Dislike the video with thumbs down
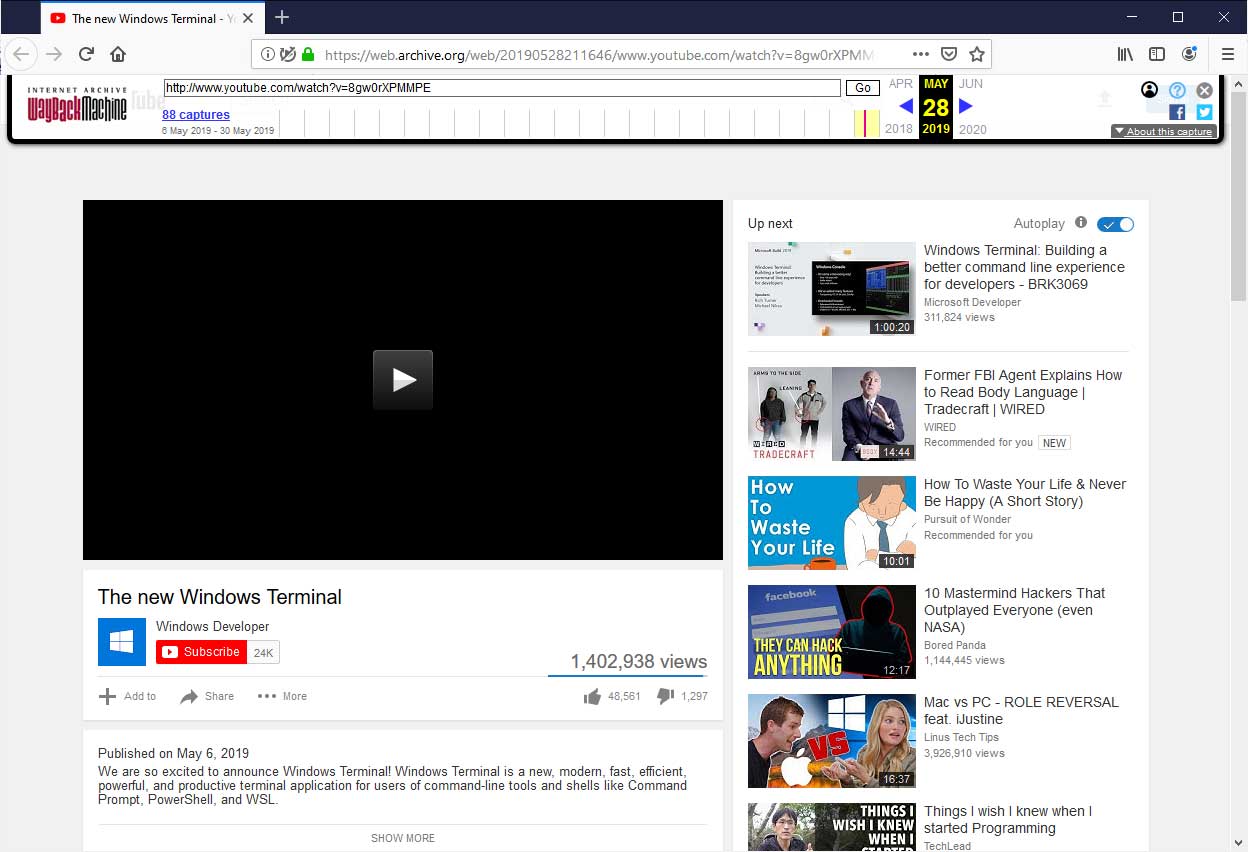Screen dimensions: 1248x852 pos(665,696)
